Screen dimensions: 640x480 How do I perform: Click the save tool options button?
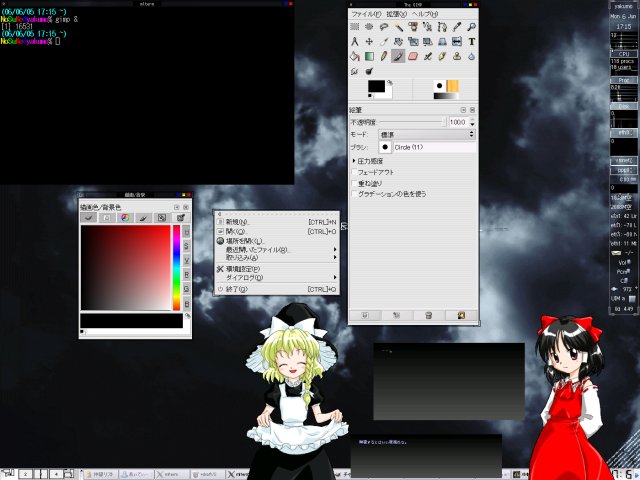coord(365,315)
